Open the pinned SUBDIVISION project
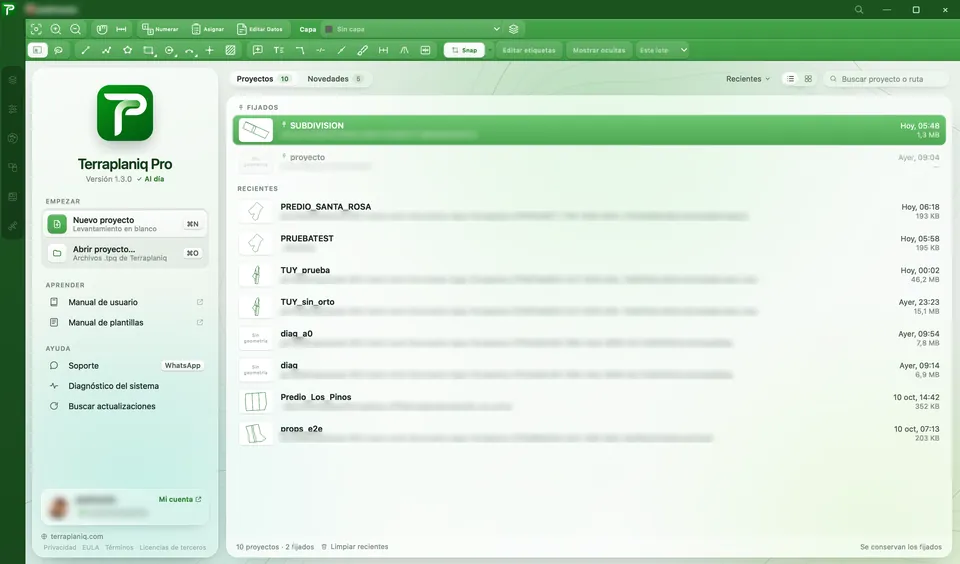 pyautogui.click(x=589, y=130)
